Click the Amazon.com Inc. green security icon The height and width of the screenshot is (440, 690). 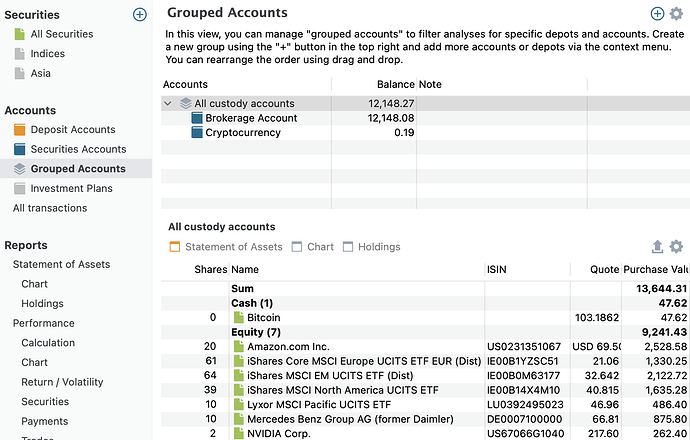point(238,346)
